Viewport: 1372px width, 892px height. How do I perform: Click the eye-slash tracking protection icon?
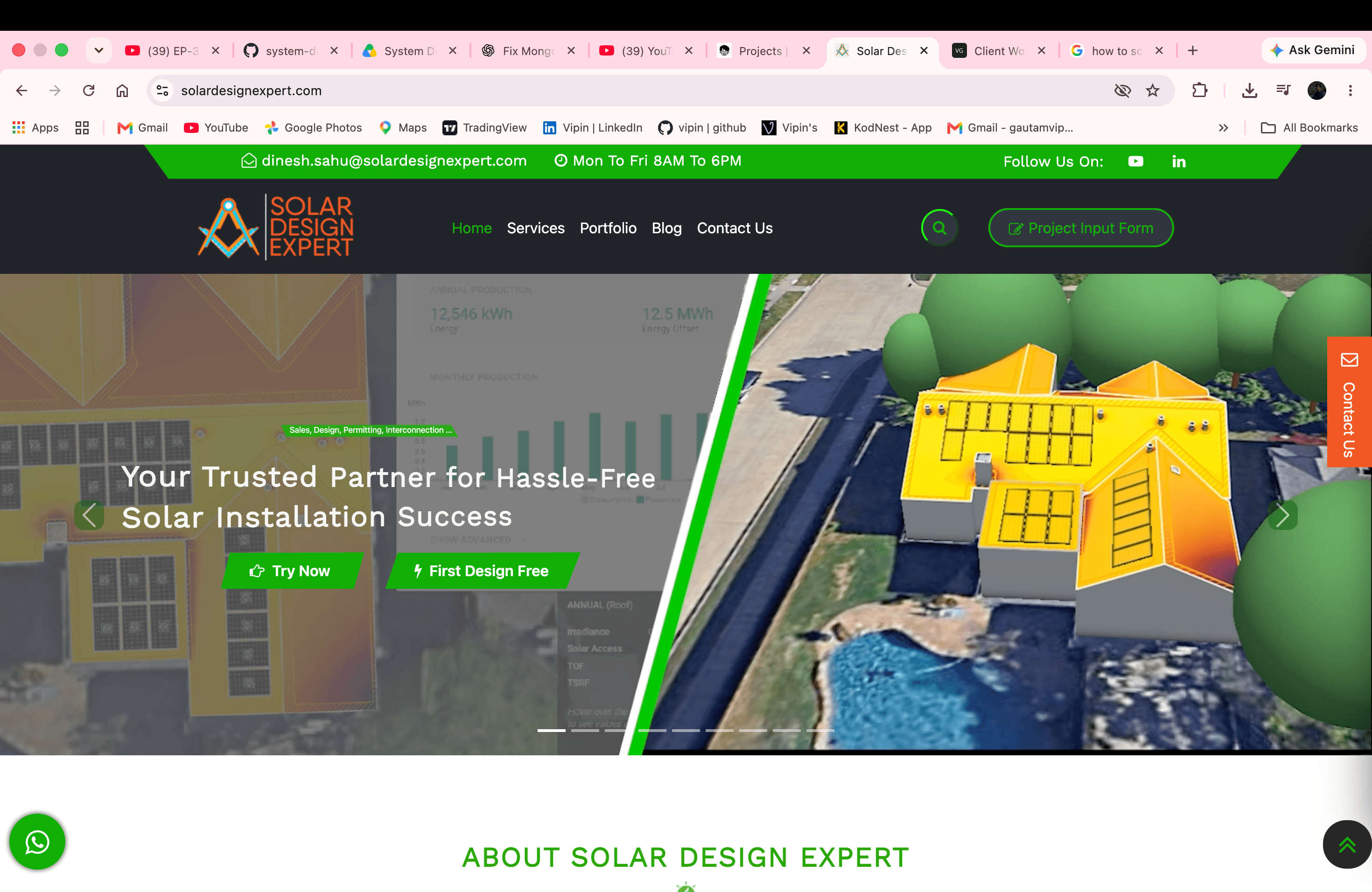click(x=1122, y=91)
